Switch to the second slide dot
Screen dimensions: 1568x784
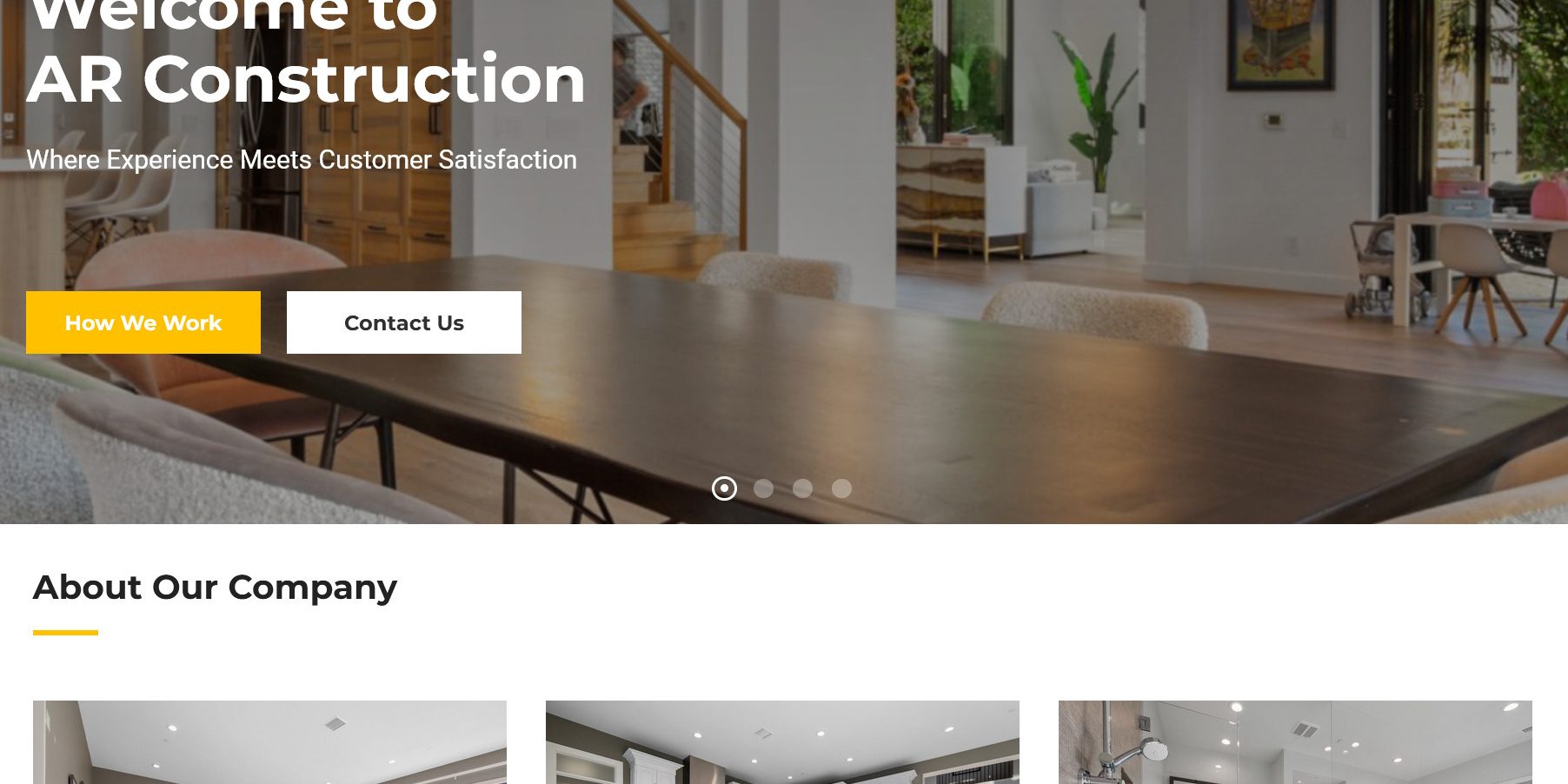click(x=763, y=488)
